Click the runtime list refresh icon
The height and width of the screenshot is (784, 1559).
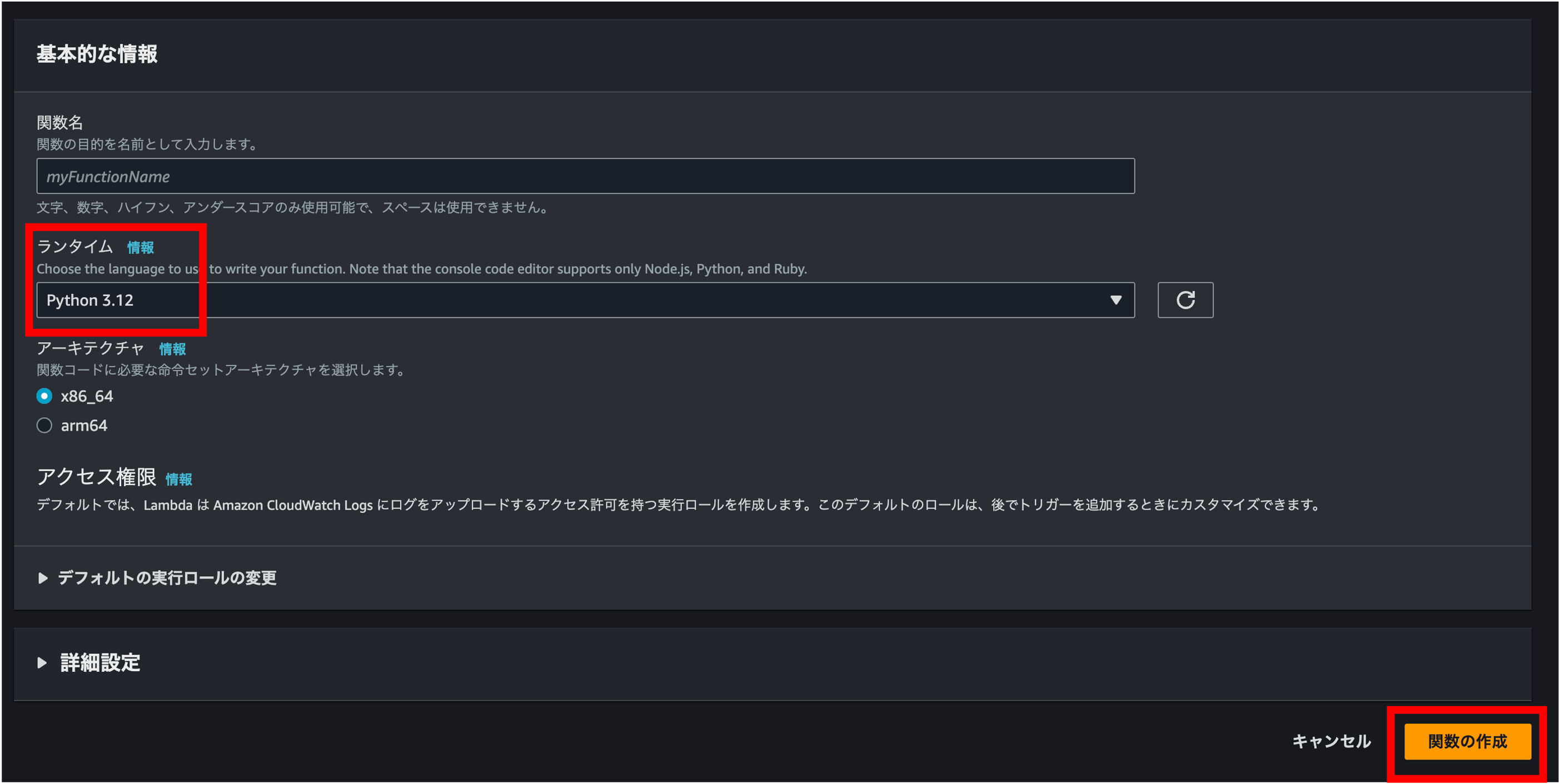click(x=1185, y=300)
